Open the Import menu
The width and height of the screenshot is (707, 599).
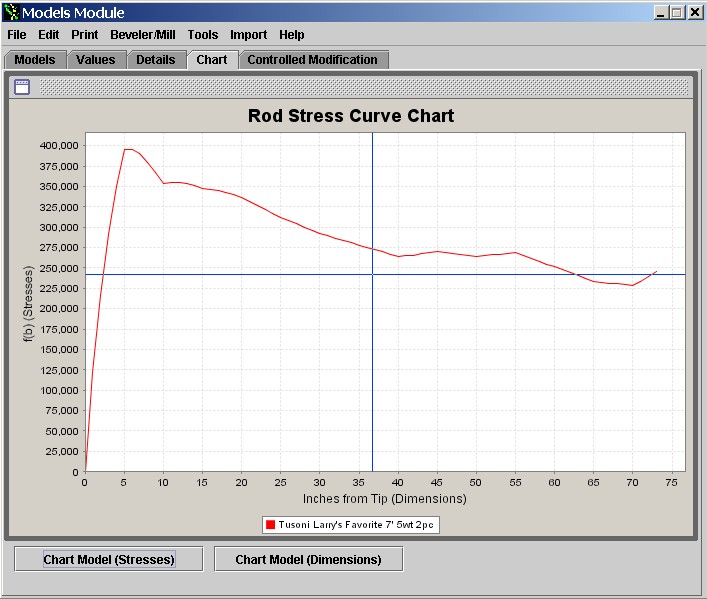pyautogui.click(x=248, y=34)
